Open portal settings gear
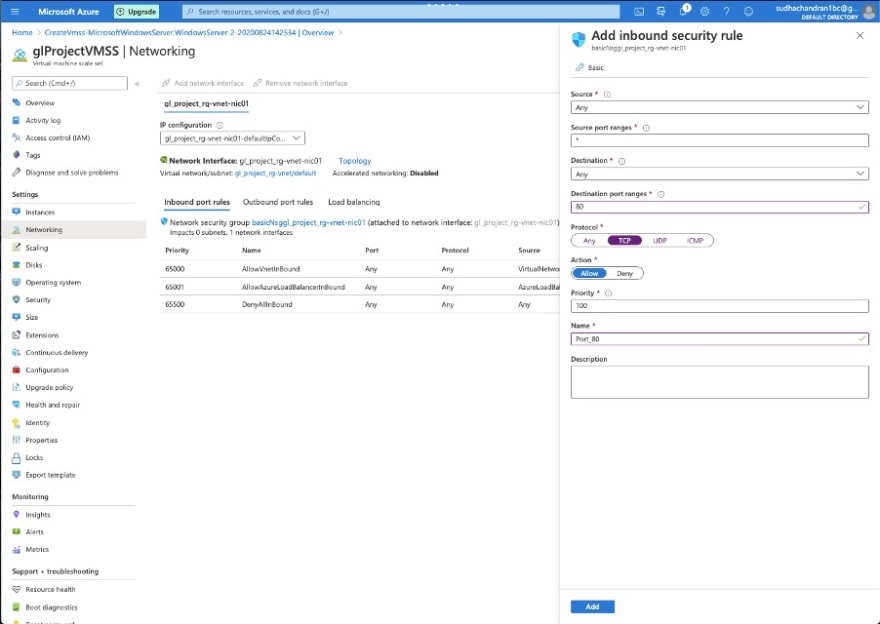This screenshot has height=624, width=880. 705,11
